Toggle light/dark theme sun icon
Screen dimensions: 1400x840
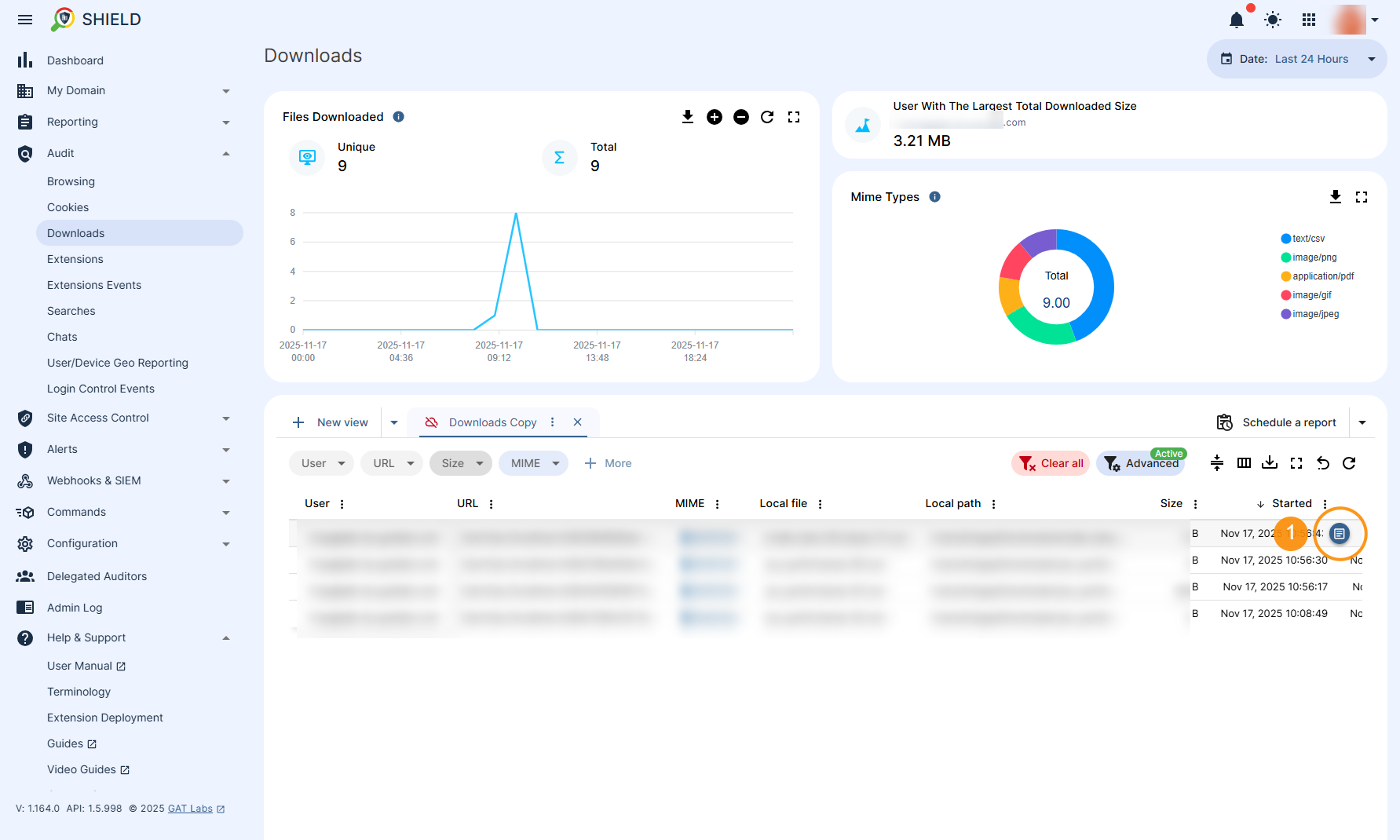coord(1273,20)
